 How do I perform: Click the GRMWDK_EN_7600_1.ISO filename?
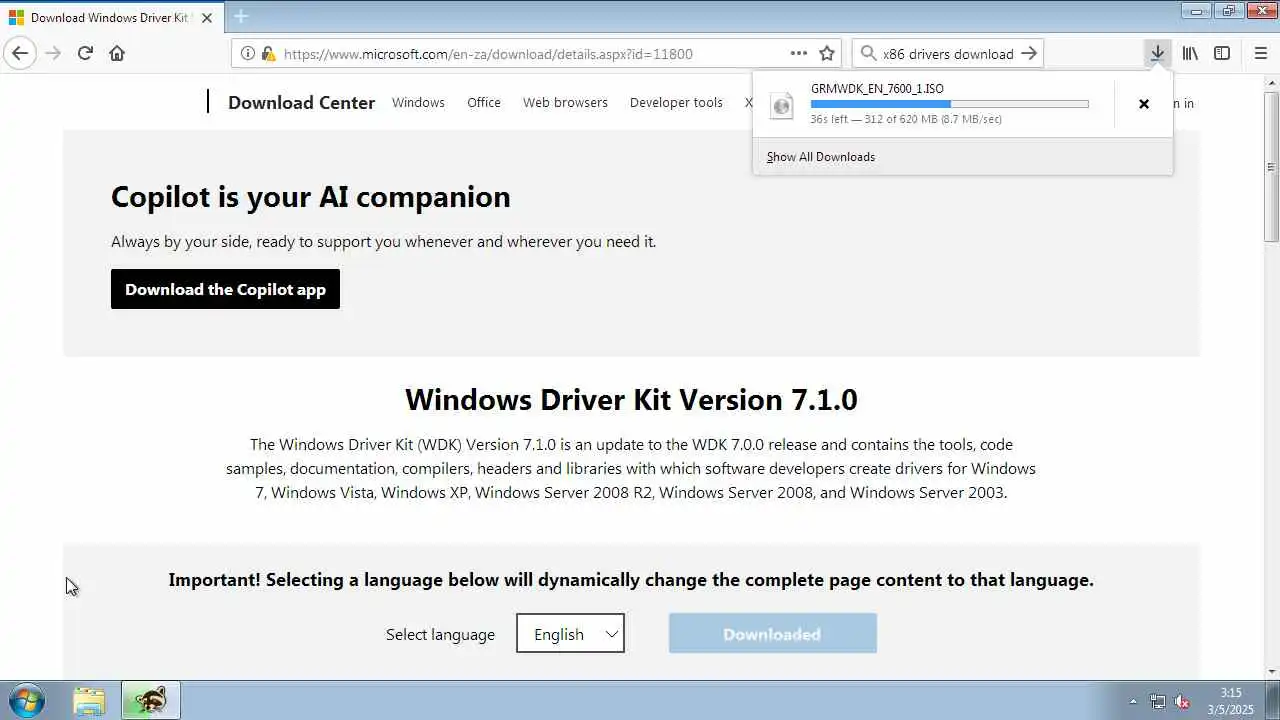(x=877, y=88)
